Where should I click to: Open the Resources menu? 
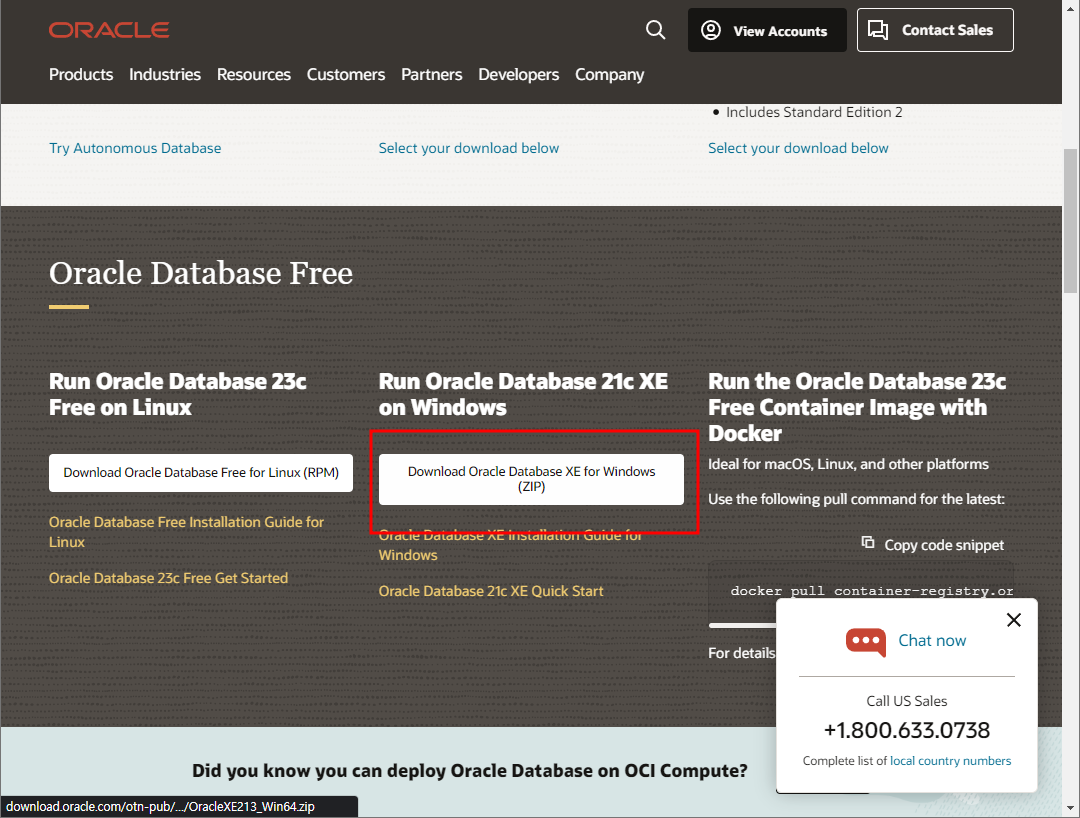253,74
